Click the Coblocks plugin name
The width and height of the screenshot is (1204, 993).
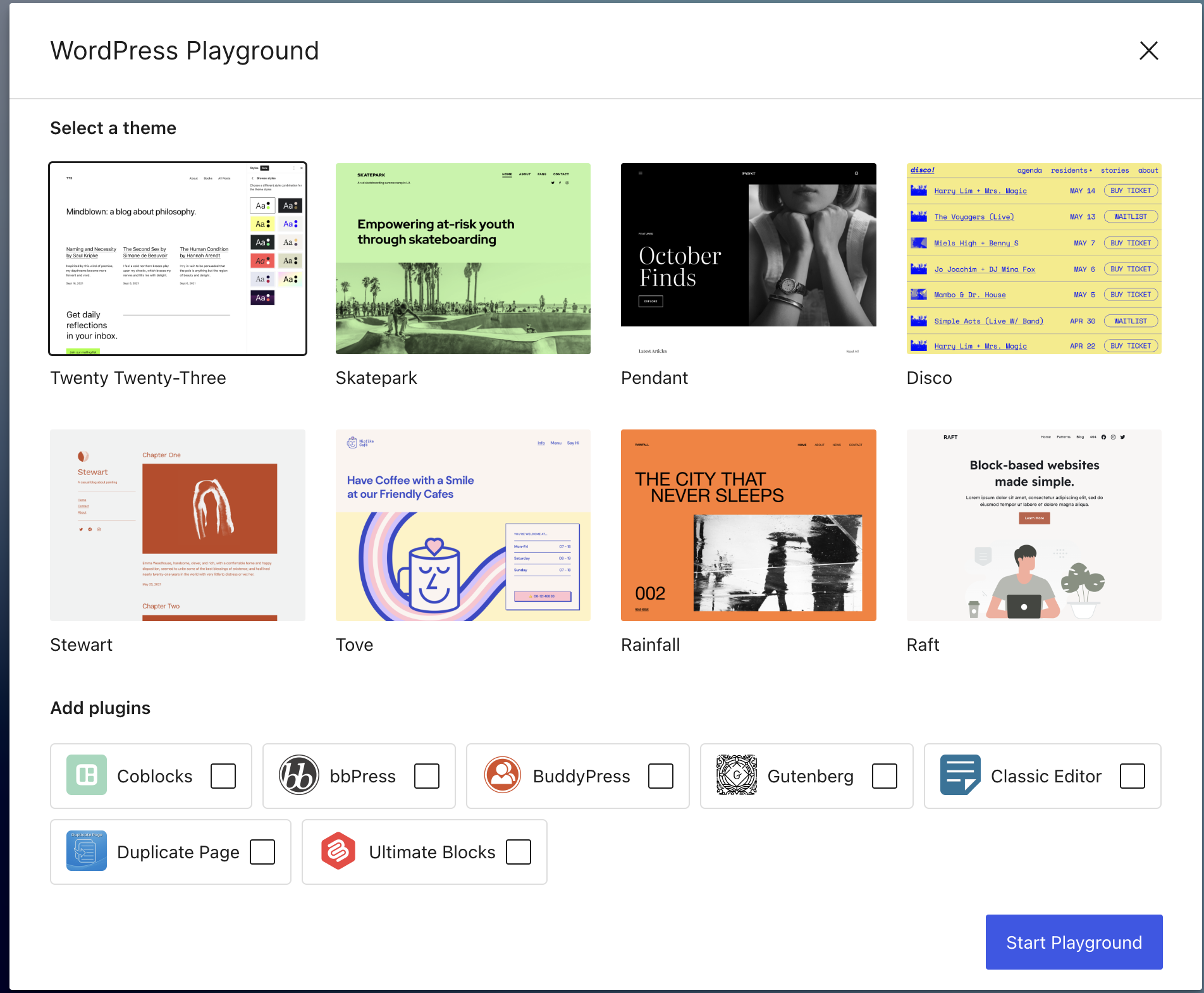[x=155, y=776]
